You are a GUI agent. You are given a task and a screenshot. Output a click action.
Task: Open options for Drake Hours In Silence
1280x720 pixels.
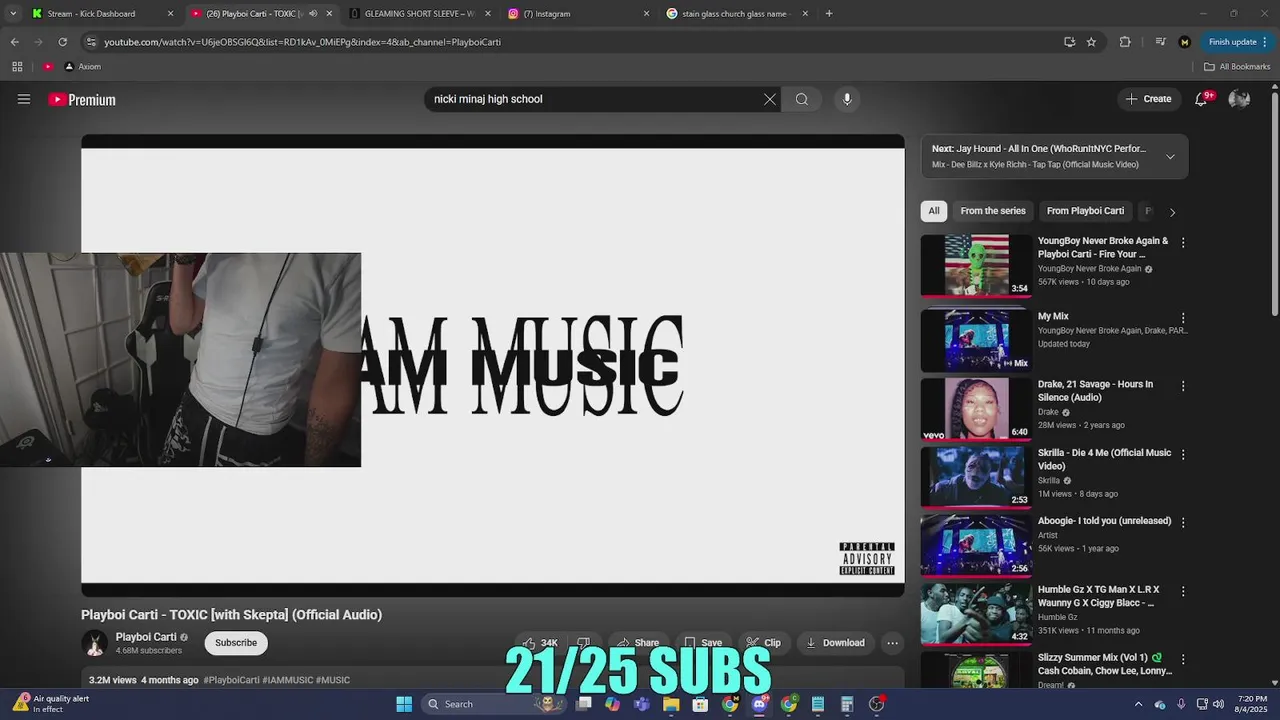click(x=1183, y=386)
